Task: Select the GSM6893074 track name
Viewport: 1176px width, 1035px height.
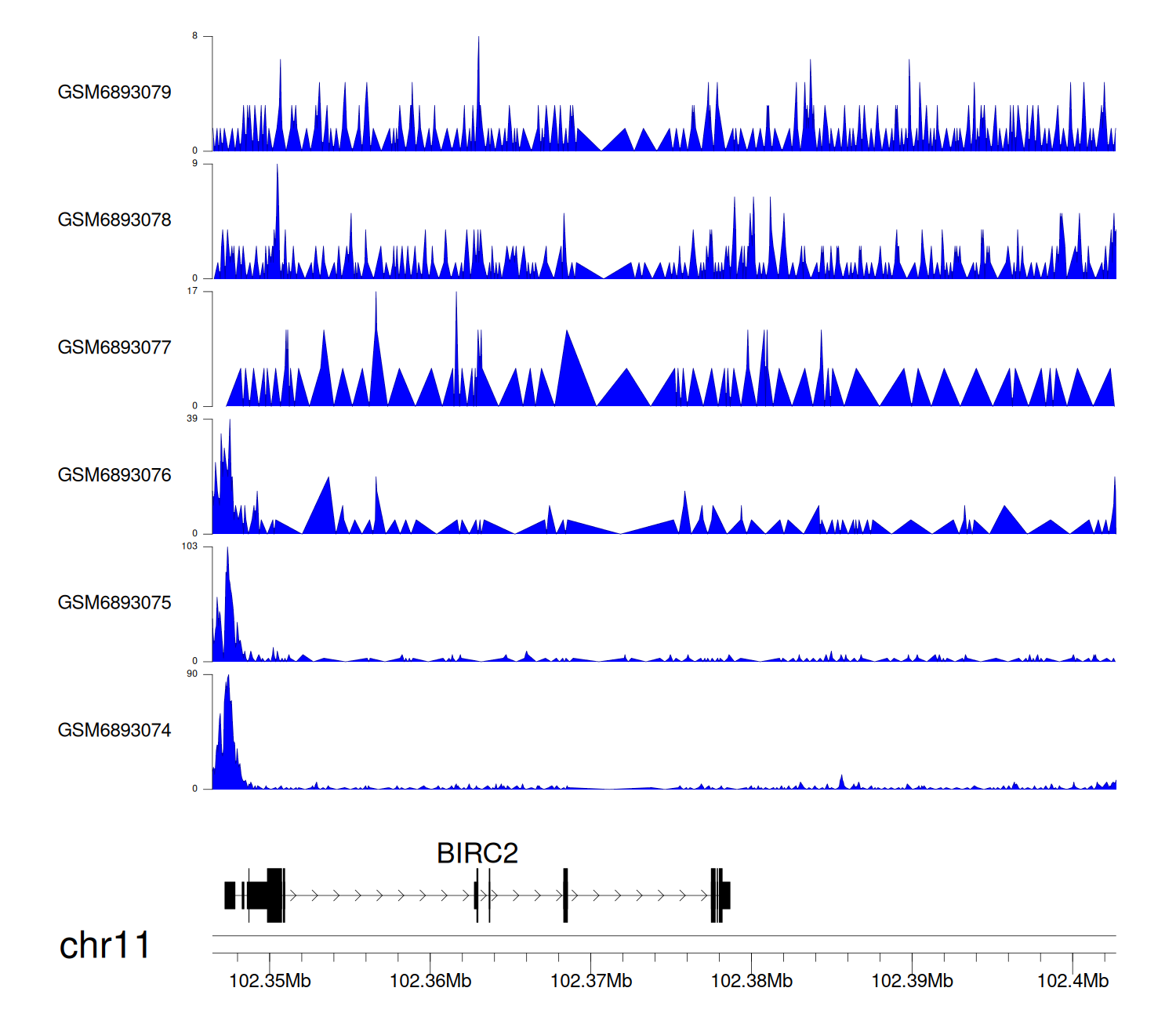Action: (x=114, y=731)
